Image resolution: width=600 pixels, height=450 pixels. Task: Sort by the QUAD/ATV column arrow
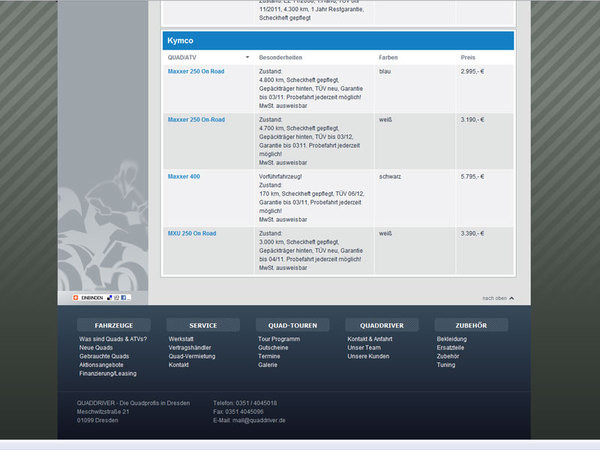(248, 57)
